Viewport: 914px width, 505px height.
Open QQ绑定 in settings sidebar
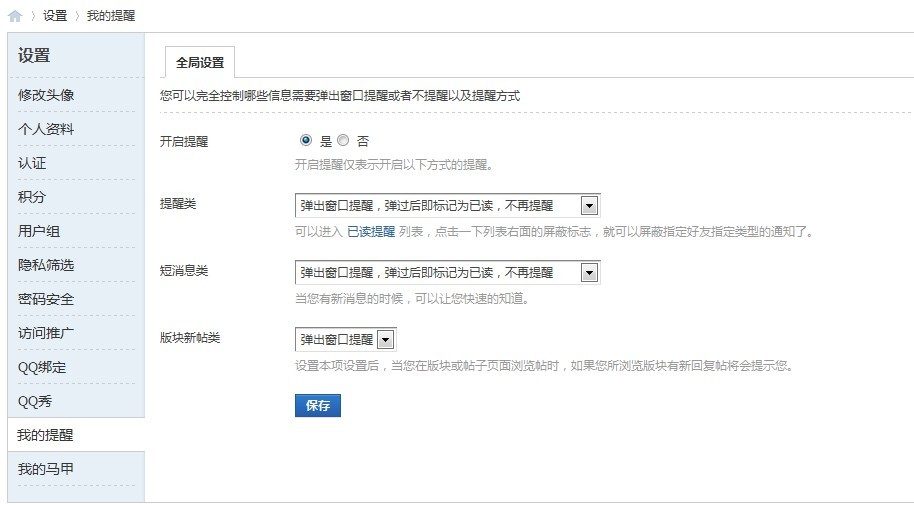click(x=42, y=367)
